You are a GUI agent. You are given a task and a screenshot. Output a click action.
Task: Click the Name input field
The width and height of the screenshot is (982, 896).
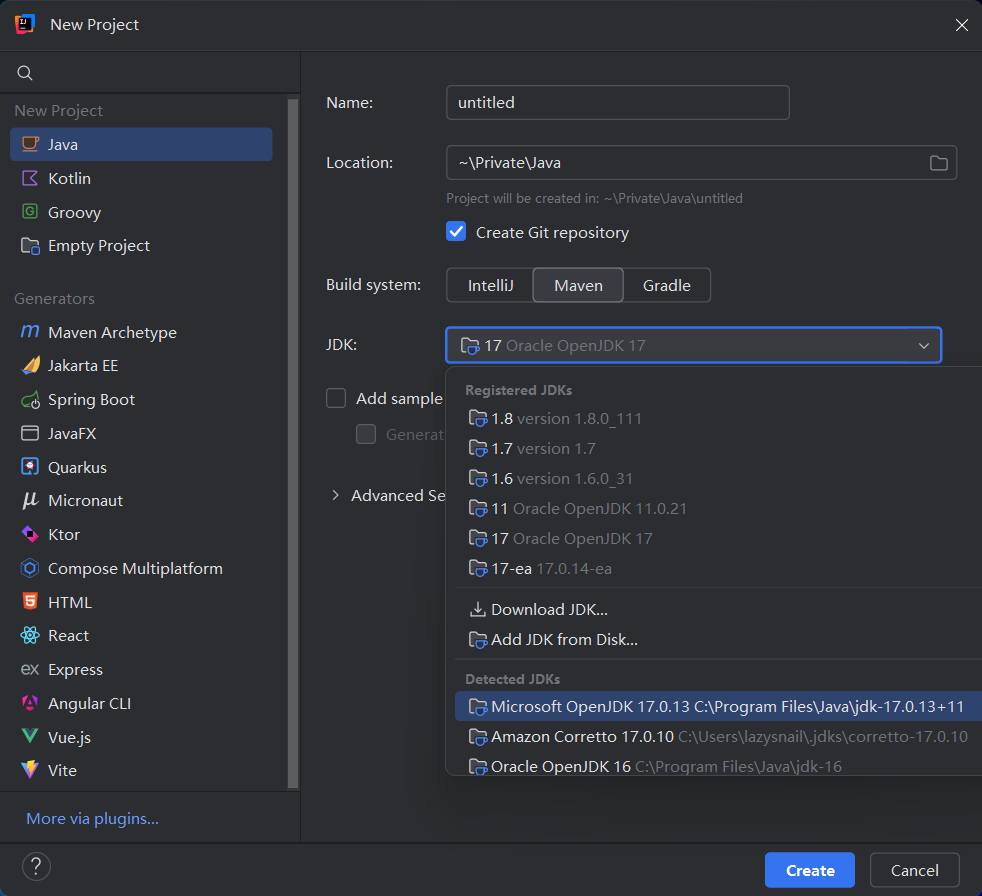tap(618, 103)
